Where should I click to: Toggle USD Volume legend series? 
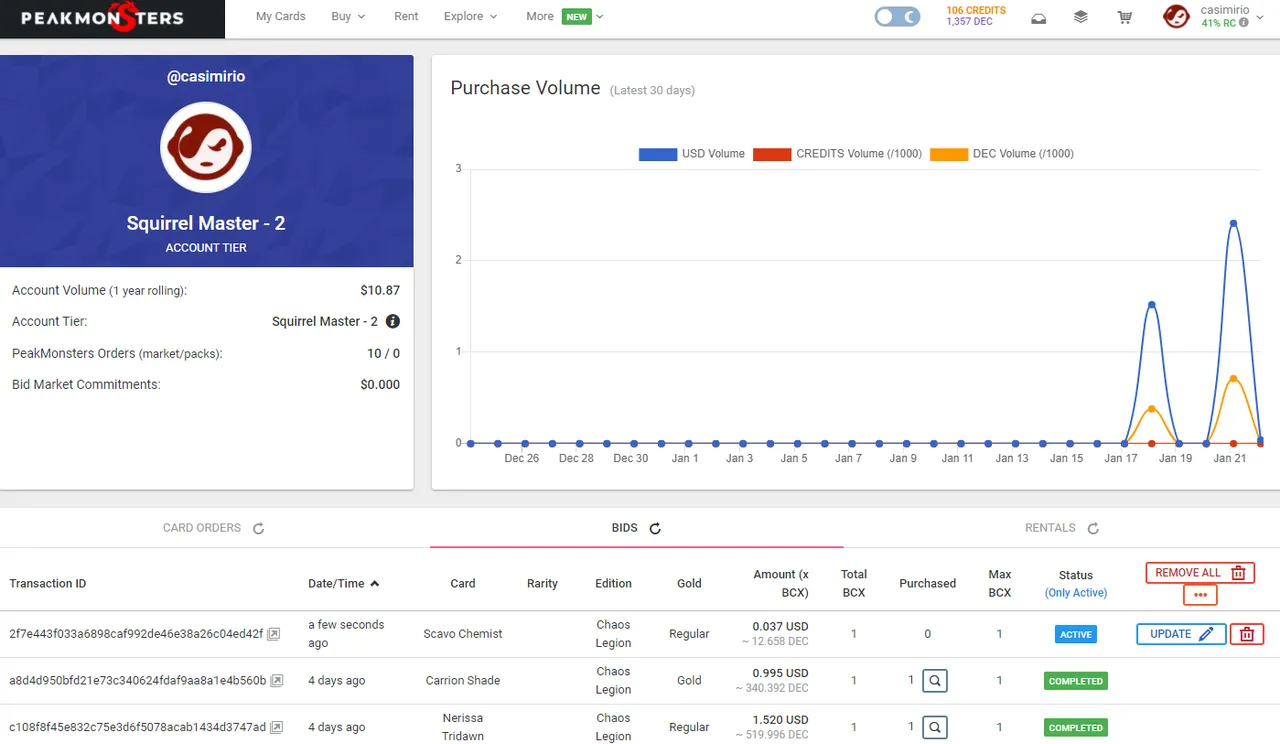click(x=692, y=154)
